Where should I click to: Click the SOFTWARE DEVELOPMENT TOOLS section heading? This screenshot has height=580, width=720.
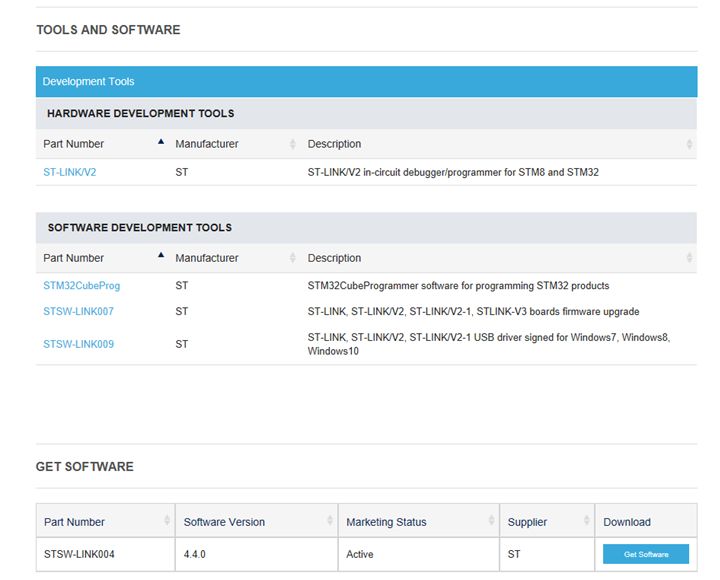(140, 228)
